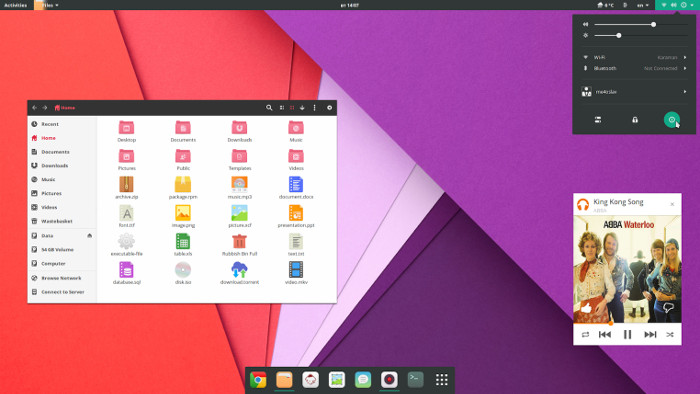
Task: Select the video.mkv file
Action: 296,270
